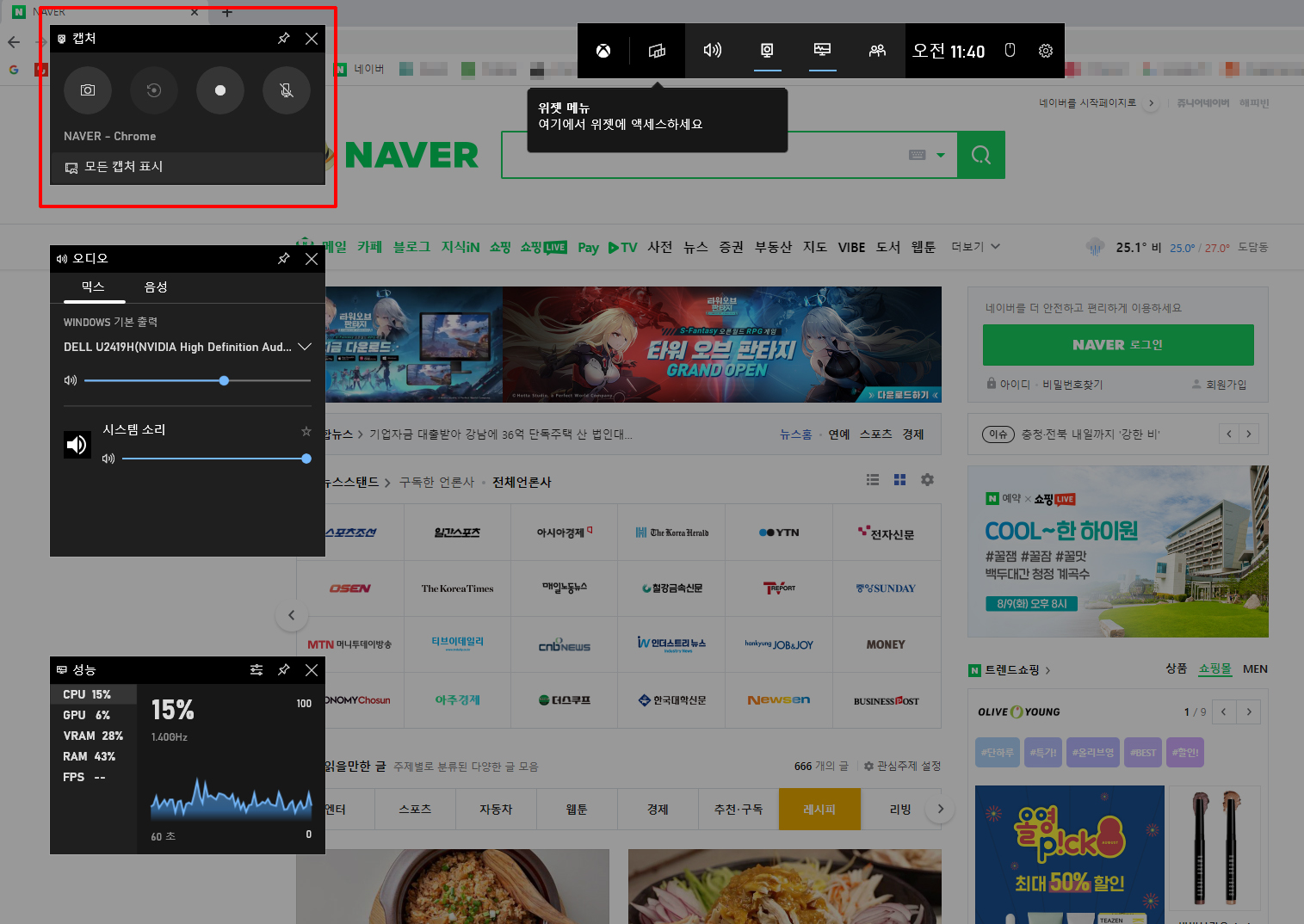The image size is (1304, 924).
Task: Pin the Performance widget
Action: [284, 670]
